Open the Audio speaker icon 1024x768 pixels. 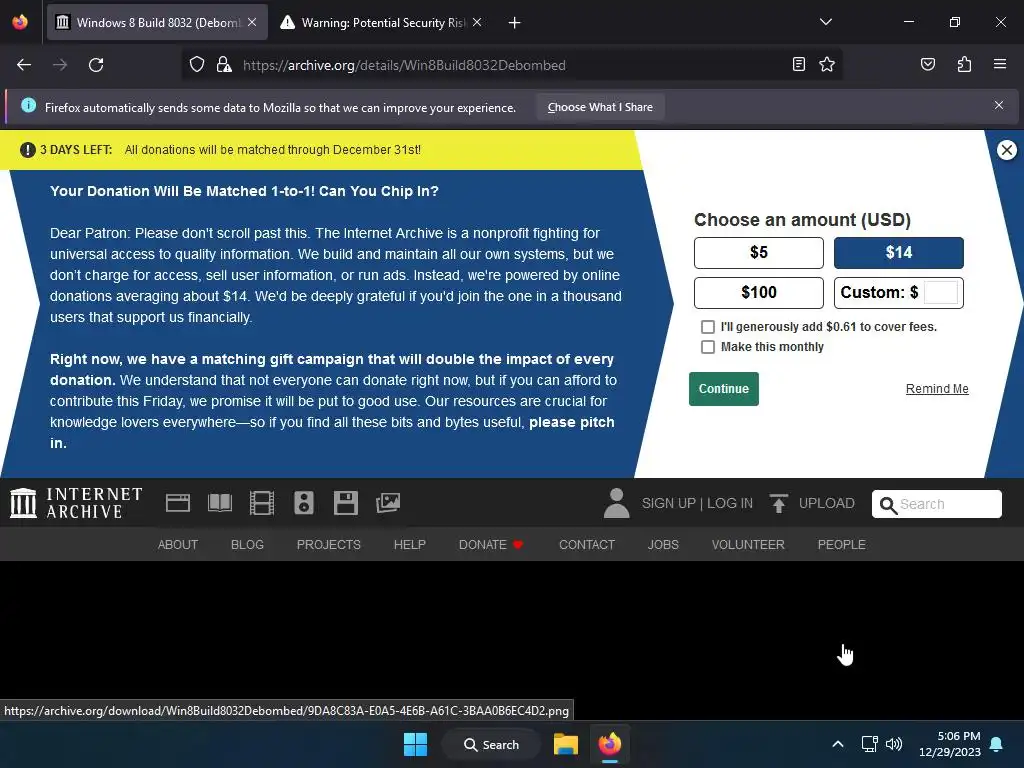(304, 503)
